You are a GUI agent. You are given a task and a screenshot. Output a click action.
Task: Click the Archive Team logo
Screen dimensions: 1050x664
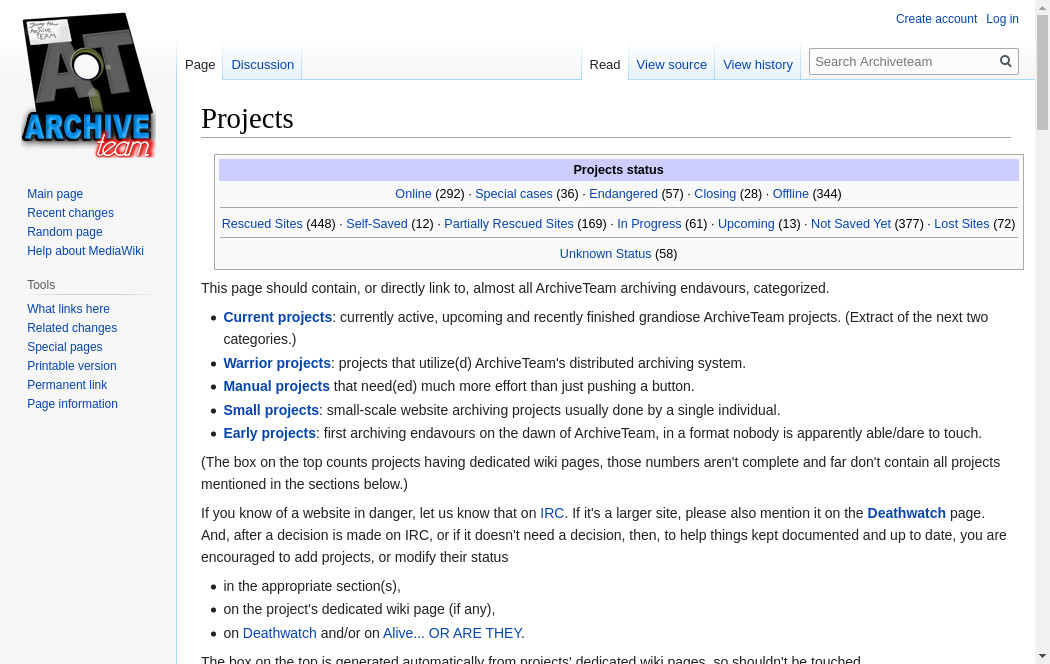pos(88,86)
